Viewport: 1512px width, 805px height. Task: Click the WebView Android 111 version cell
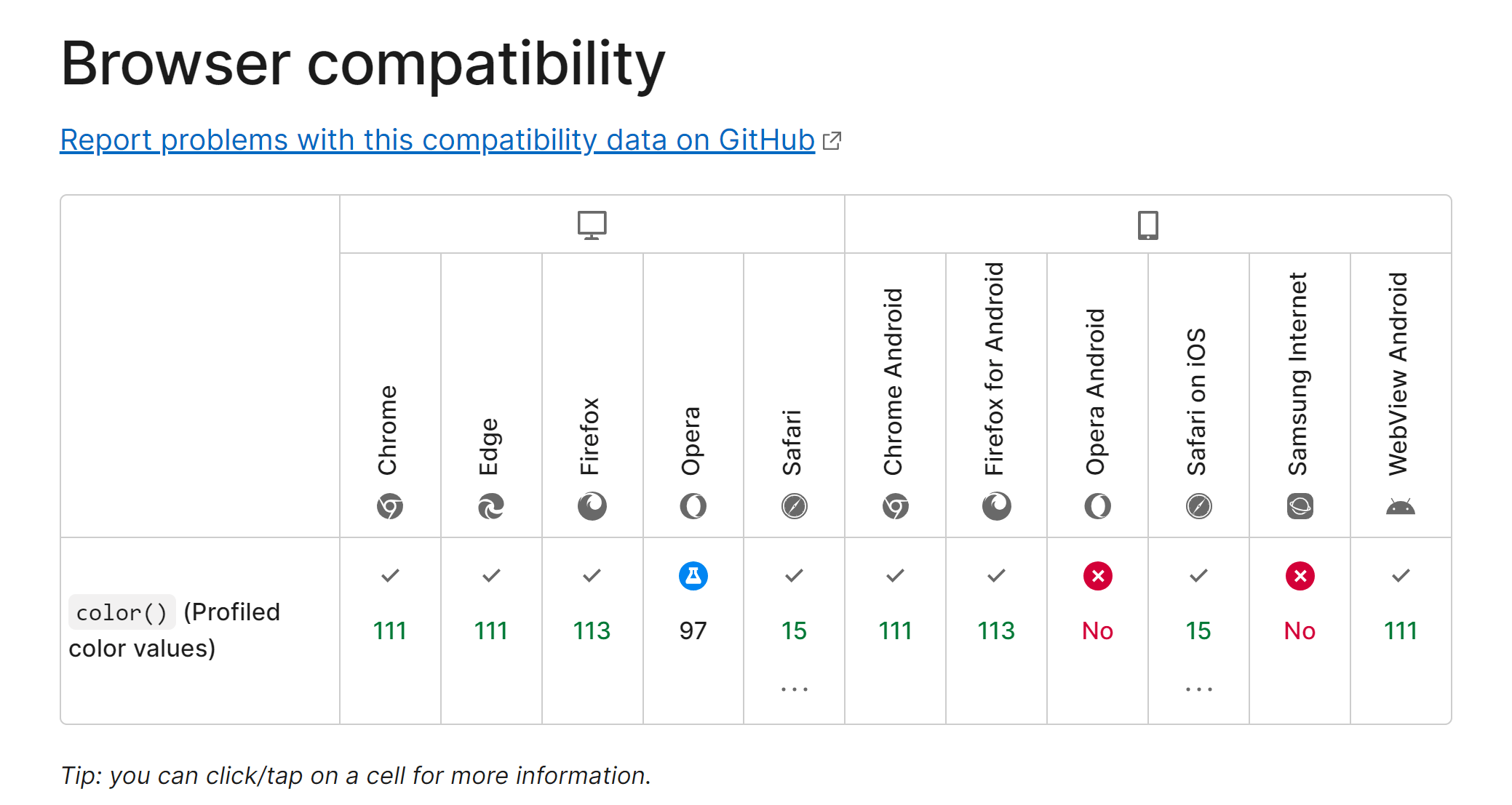(x=1401, y=630)
